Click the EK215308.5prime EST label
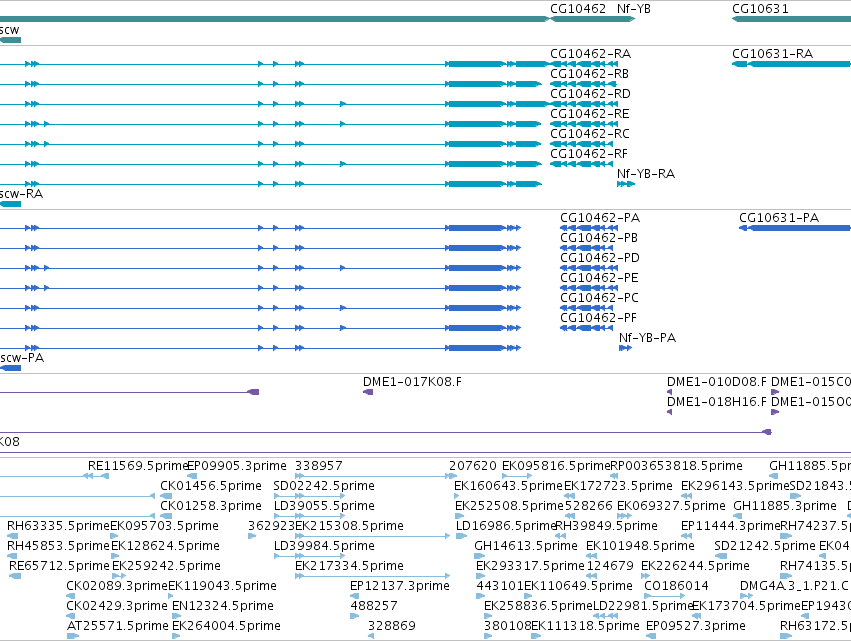 pos(350,526)
